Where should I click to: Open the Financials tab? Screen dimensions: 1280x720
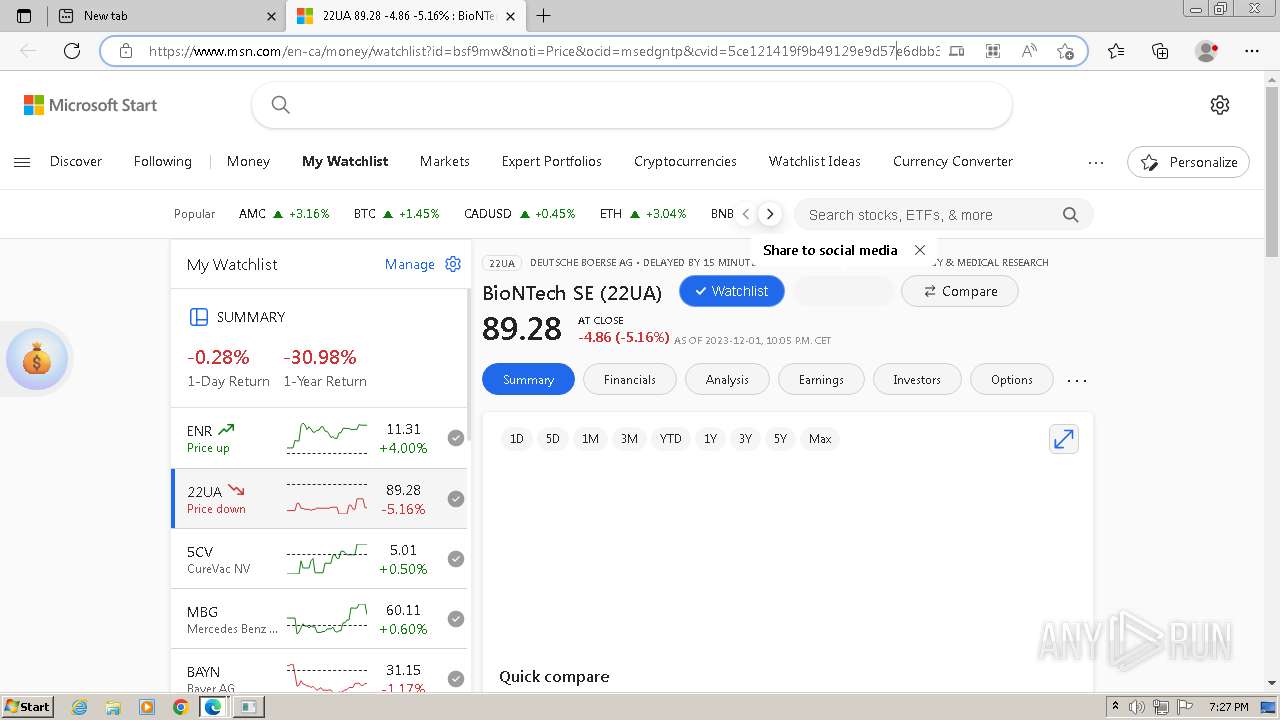pyautogui.click(x=630, y=380)
